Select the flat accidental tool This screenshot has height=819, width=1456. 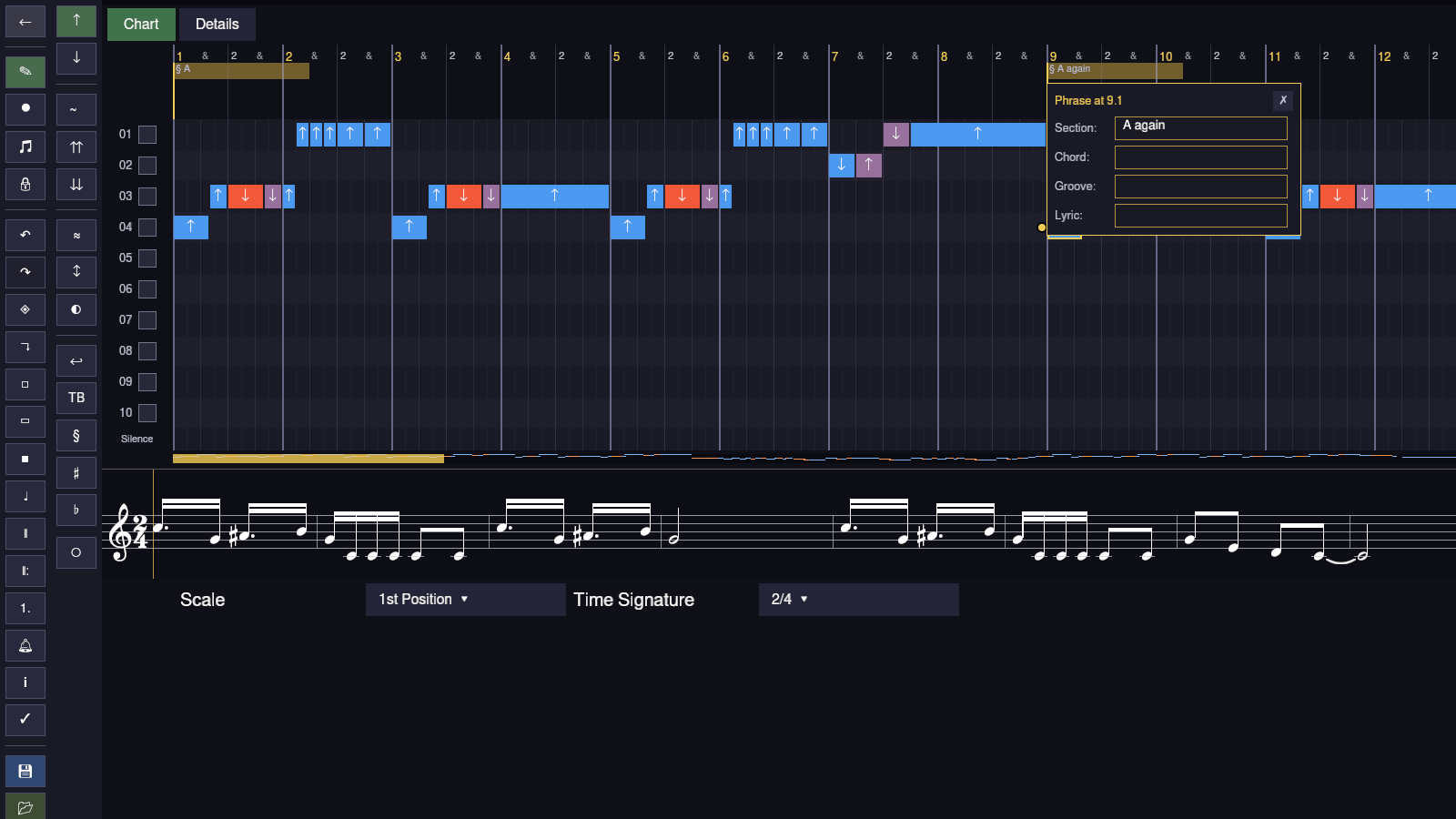76,511
